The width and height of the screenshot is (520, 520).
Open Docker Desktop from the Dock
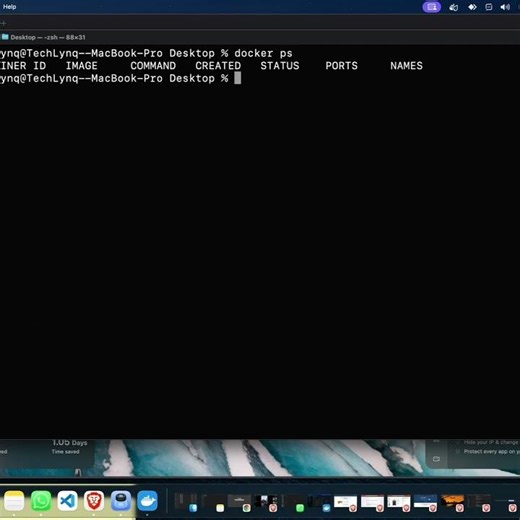coord(147,501)
